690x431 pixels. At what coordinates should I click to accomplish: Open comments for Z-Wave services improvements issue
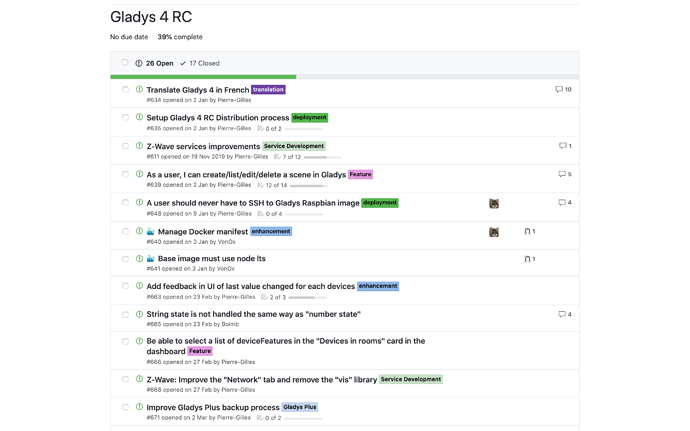click(x=562, y=146)
